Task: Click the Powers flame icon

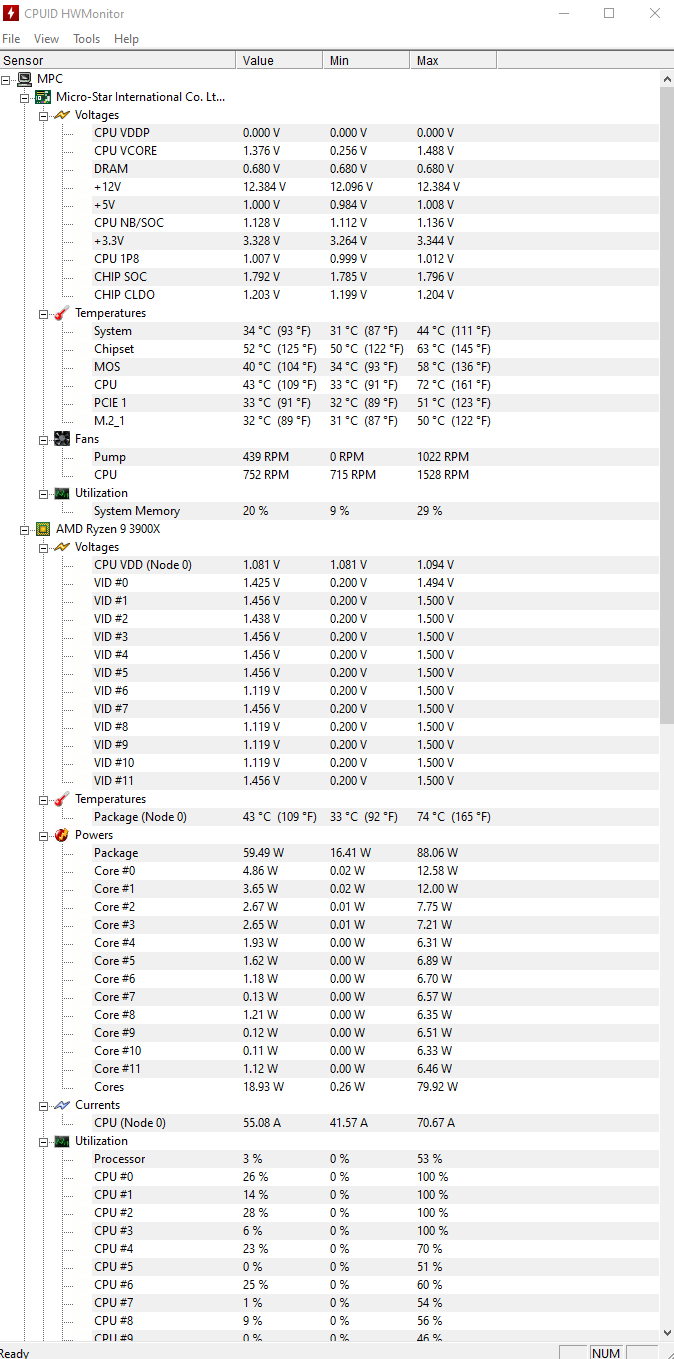Action: [x=62, y=835]
